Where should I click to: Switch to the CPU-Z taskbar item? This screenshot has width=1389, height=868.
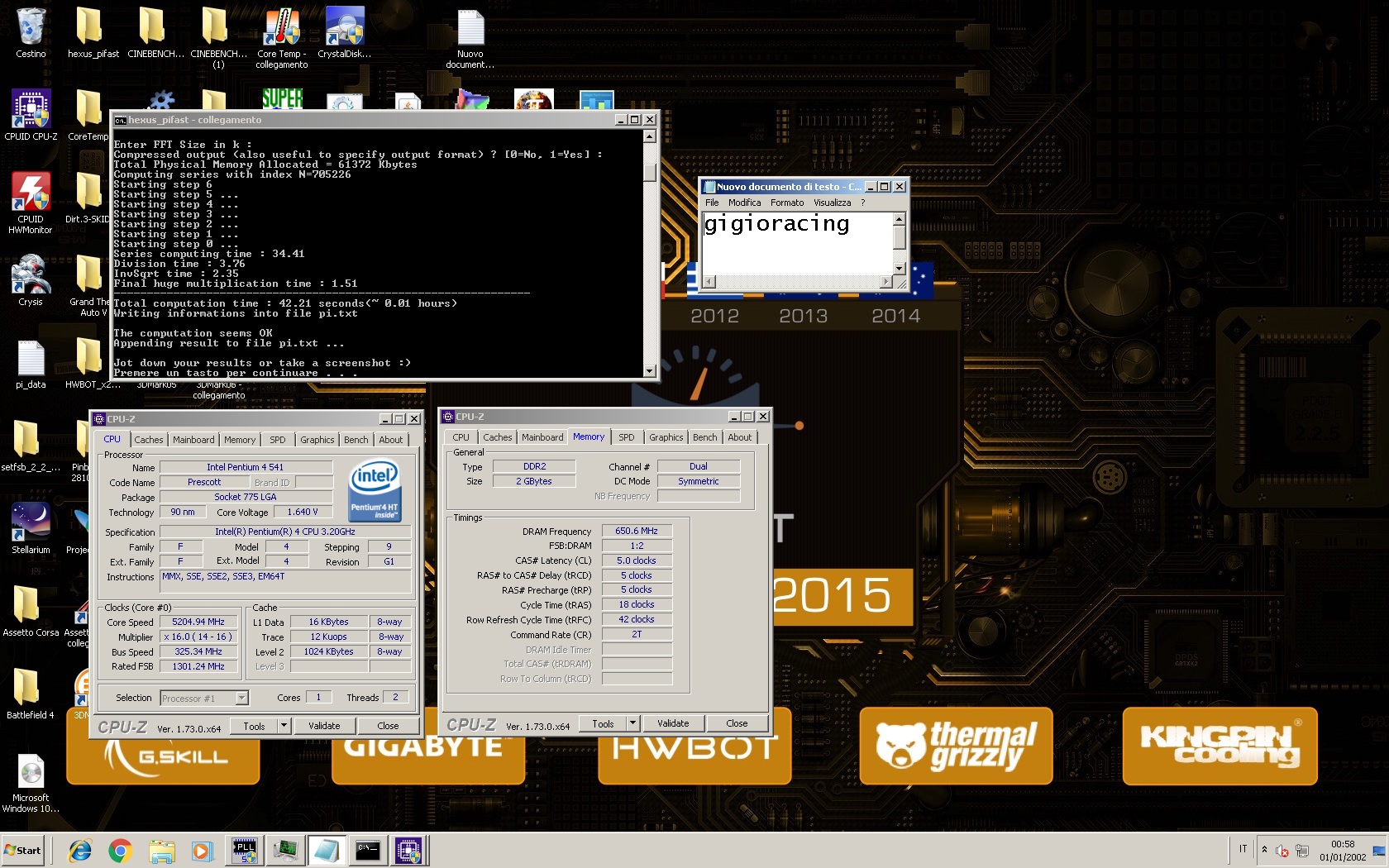tap(408, 851)
